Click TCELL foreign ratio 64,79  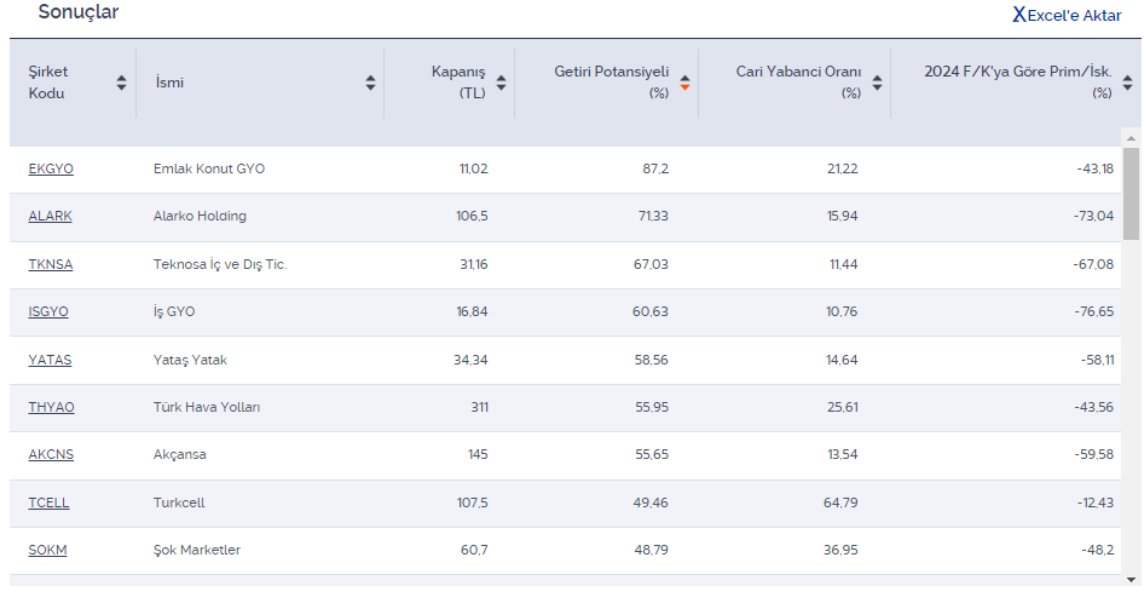[x=840, y=502]
